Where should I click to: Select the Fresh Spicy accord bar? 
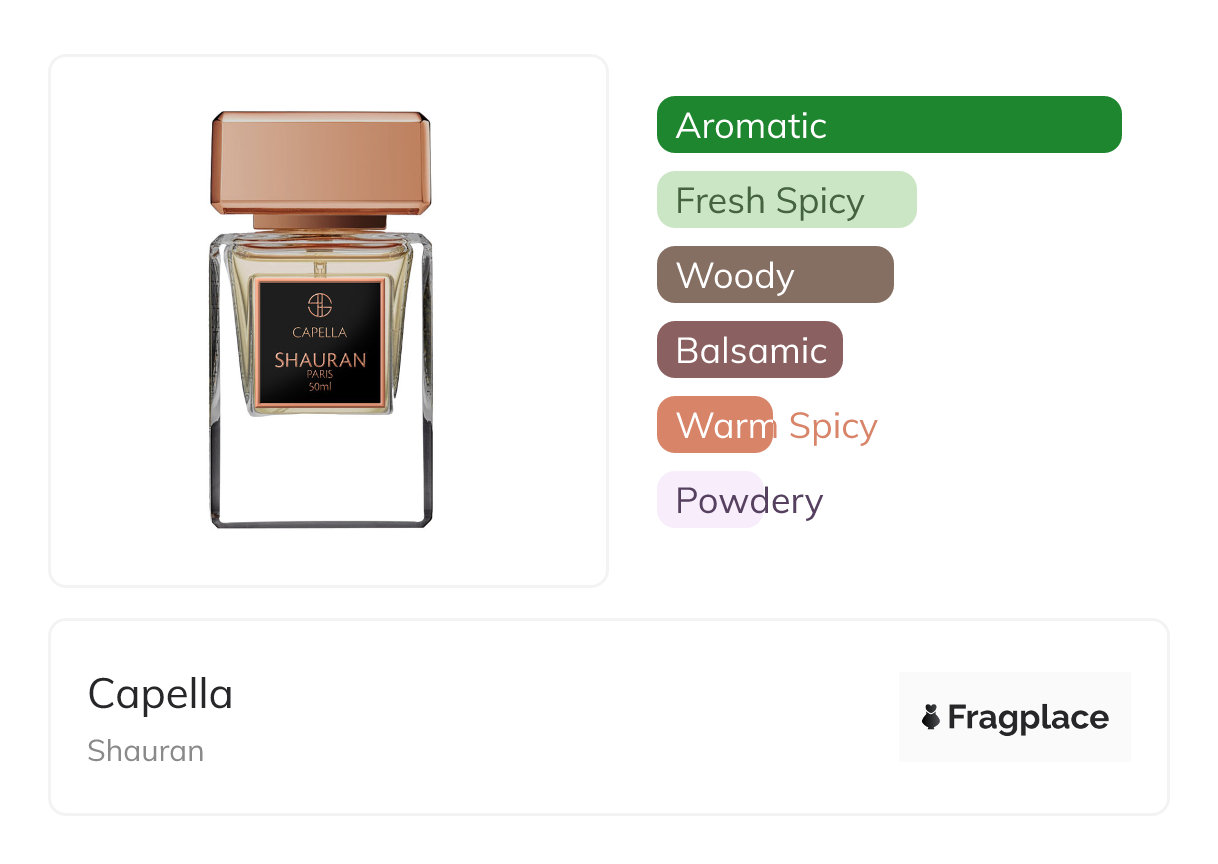tap(786, 200)
